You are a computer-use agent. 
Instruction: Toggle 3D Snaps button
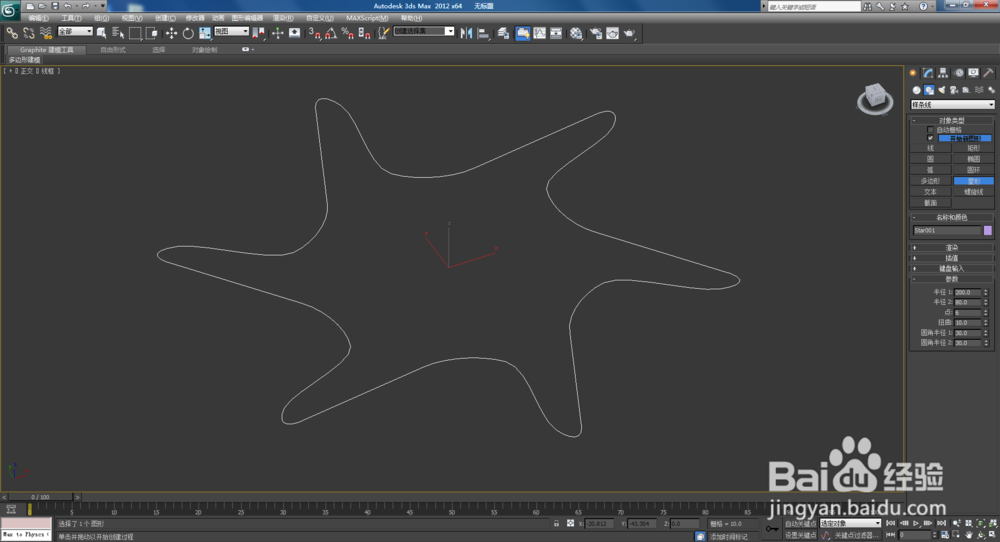[x=314, y=33]
